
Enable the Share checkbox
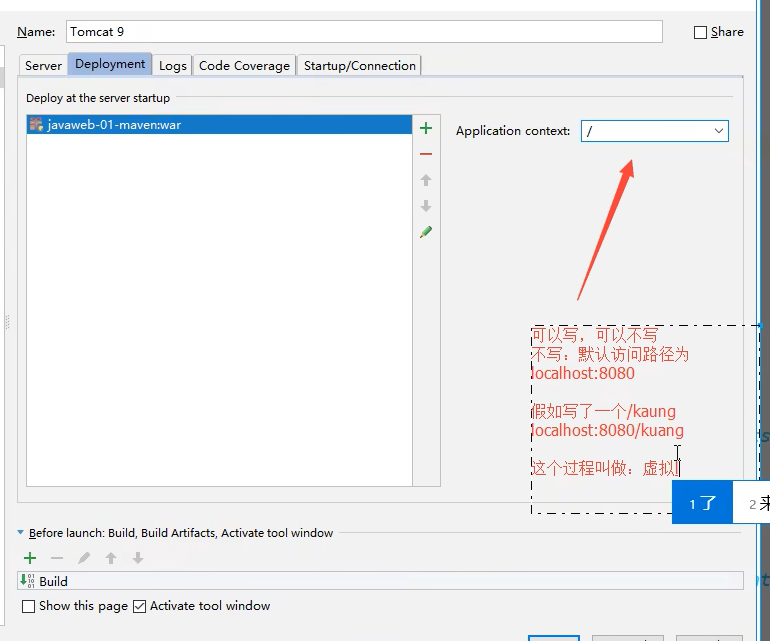click(700, 32)
